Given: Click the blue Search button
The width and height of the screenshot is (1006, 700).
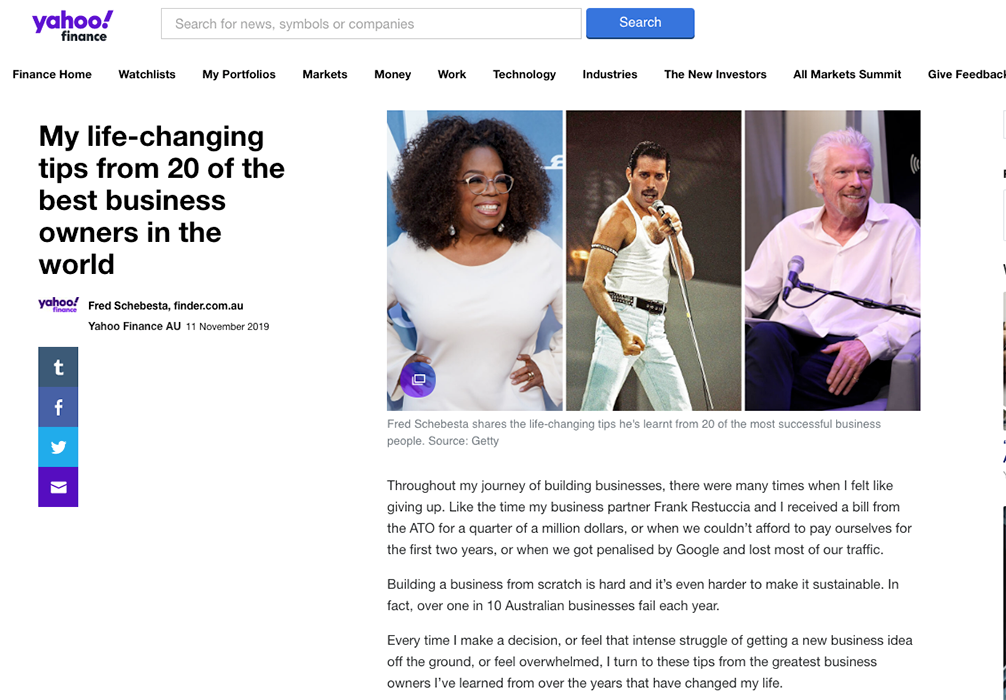Looking at the screenshot, I should point(640,23).
